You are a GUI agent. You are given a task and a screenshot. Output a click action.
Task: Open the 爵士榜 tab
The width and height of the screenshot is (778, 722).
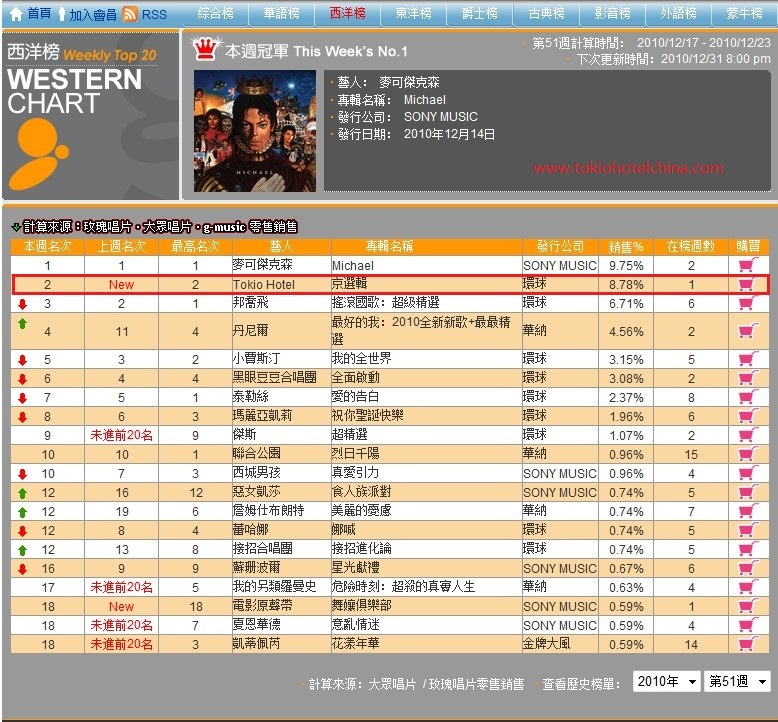tap(480, 13)
